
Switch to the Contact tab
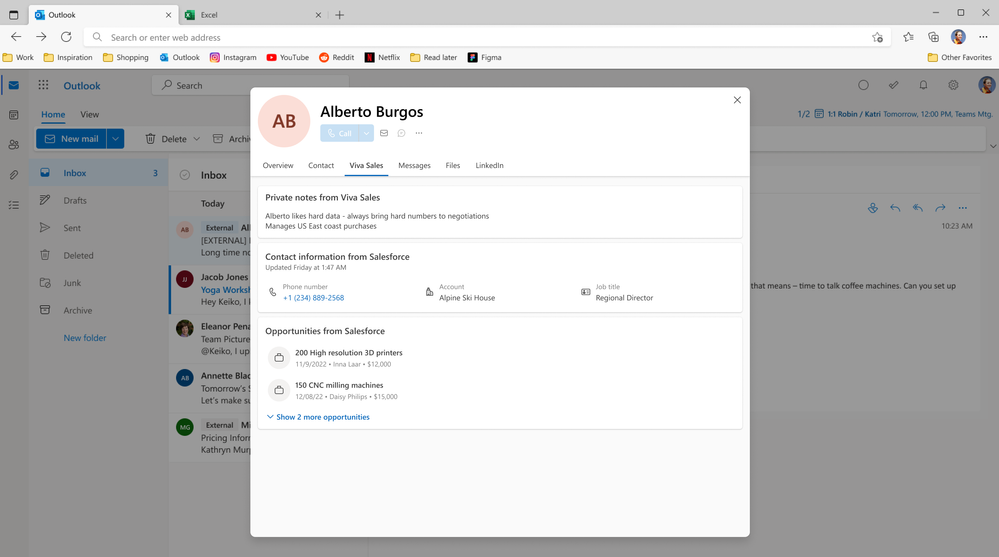tap(321, 166)
